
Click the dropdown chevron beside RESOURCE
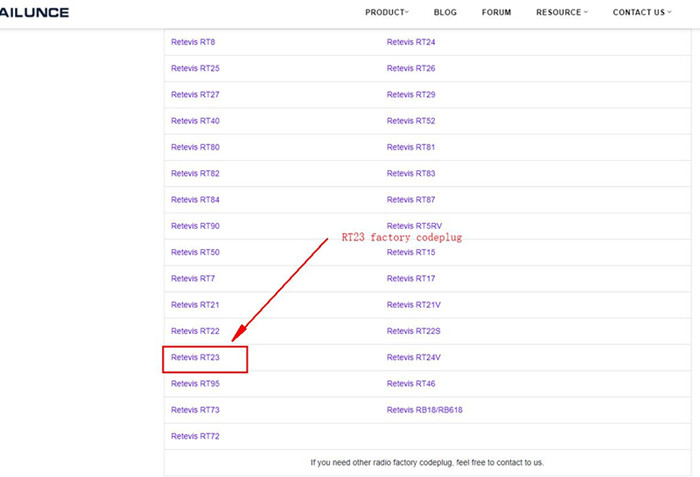(585, 12)
